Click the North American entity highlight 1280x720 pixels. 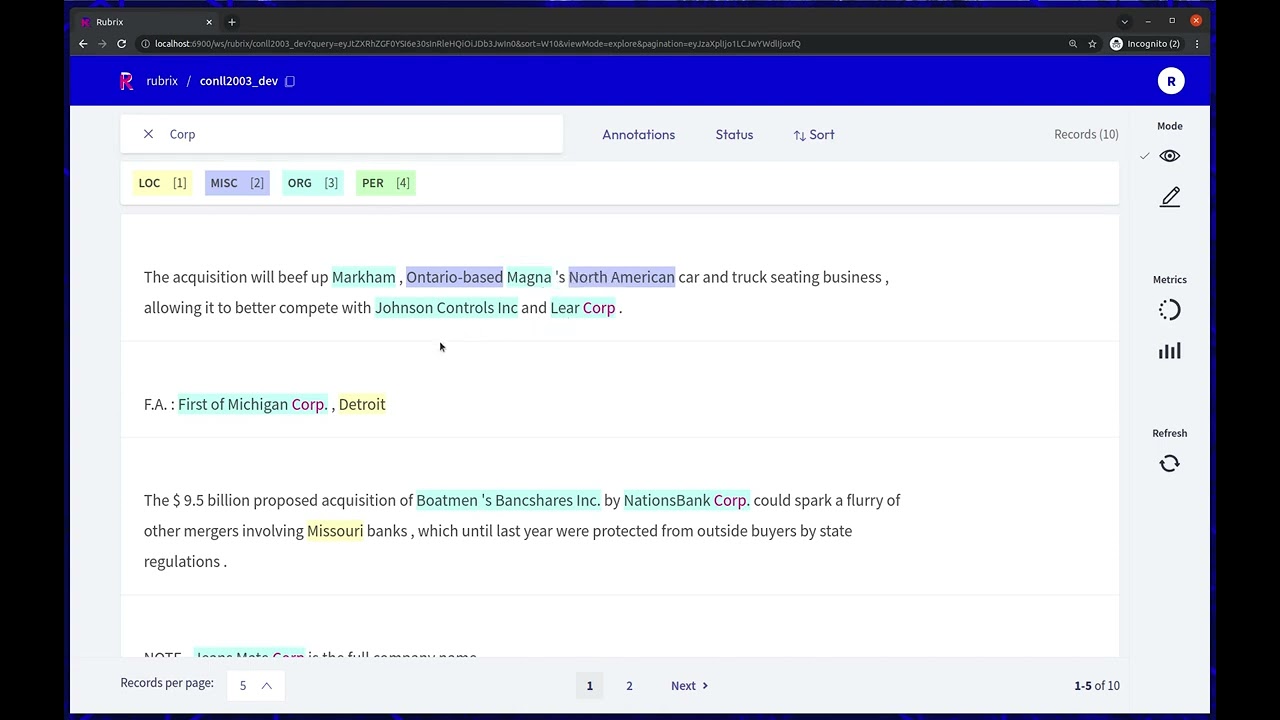click(622, 277)
